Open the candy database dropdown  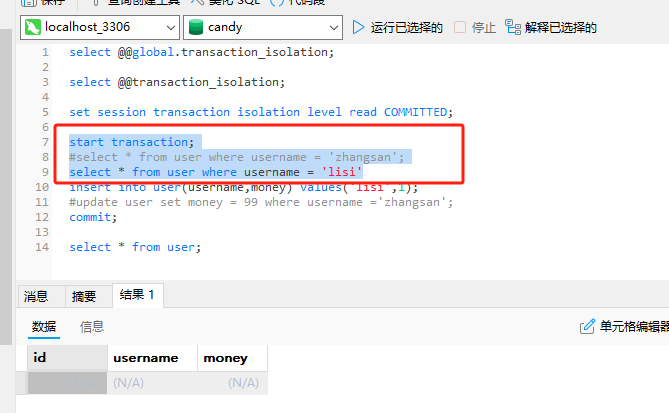pos(263,28)
